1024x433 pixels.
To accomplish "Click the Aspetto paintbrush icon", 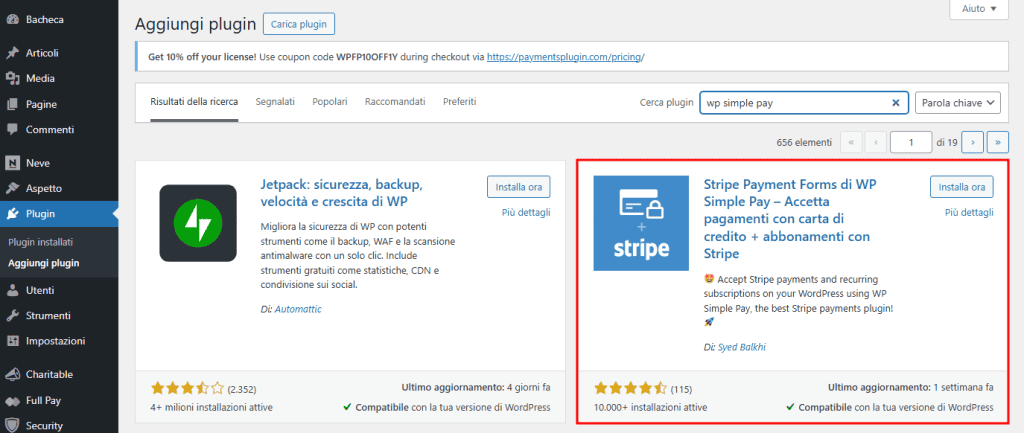I will click(x=12, y=188).
